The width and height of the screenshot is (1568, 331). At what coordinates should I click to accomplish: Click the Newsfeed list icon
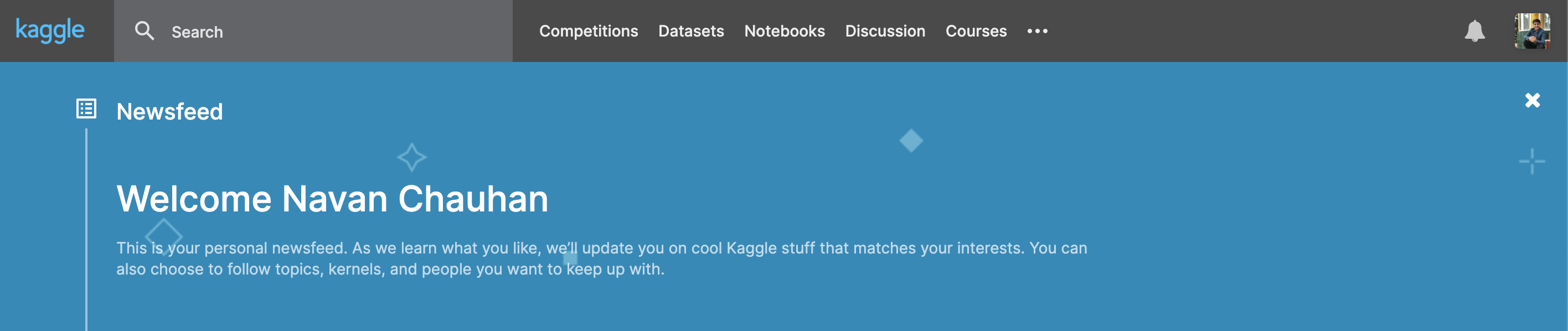[x=86, y=109]
